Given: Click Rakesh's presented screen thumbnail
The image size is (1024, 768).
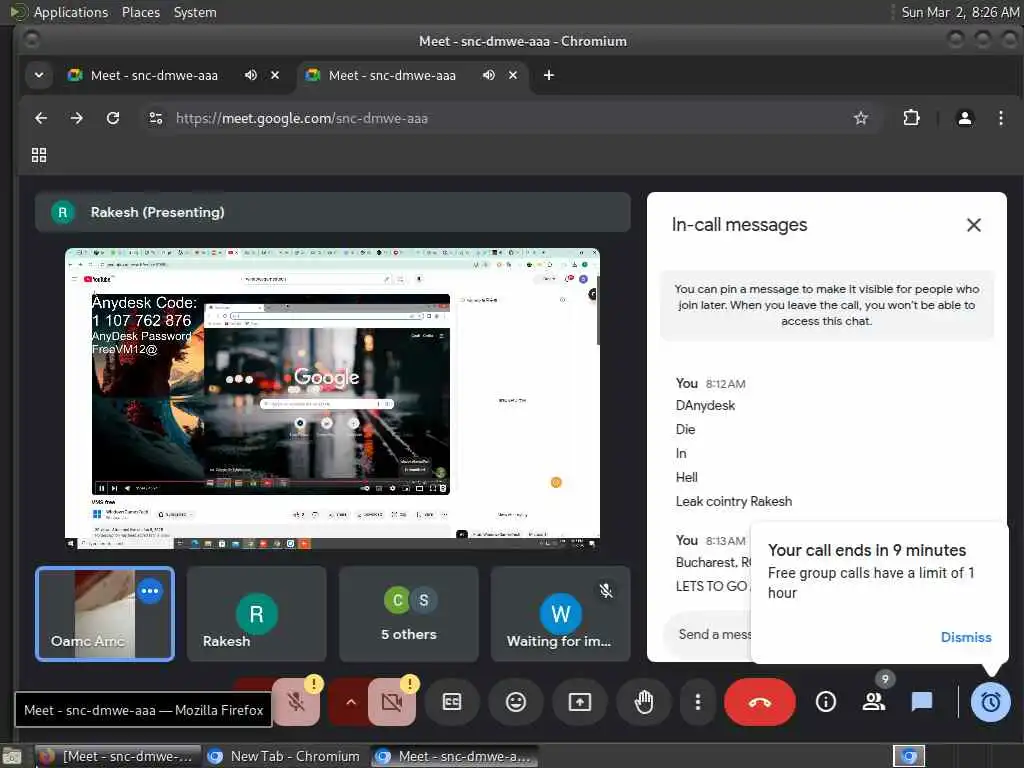Looking at the screenshot, I should tap(332, 398).
